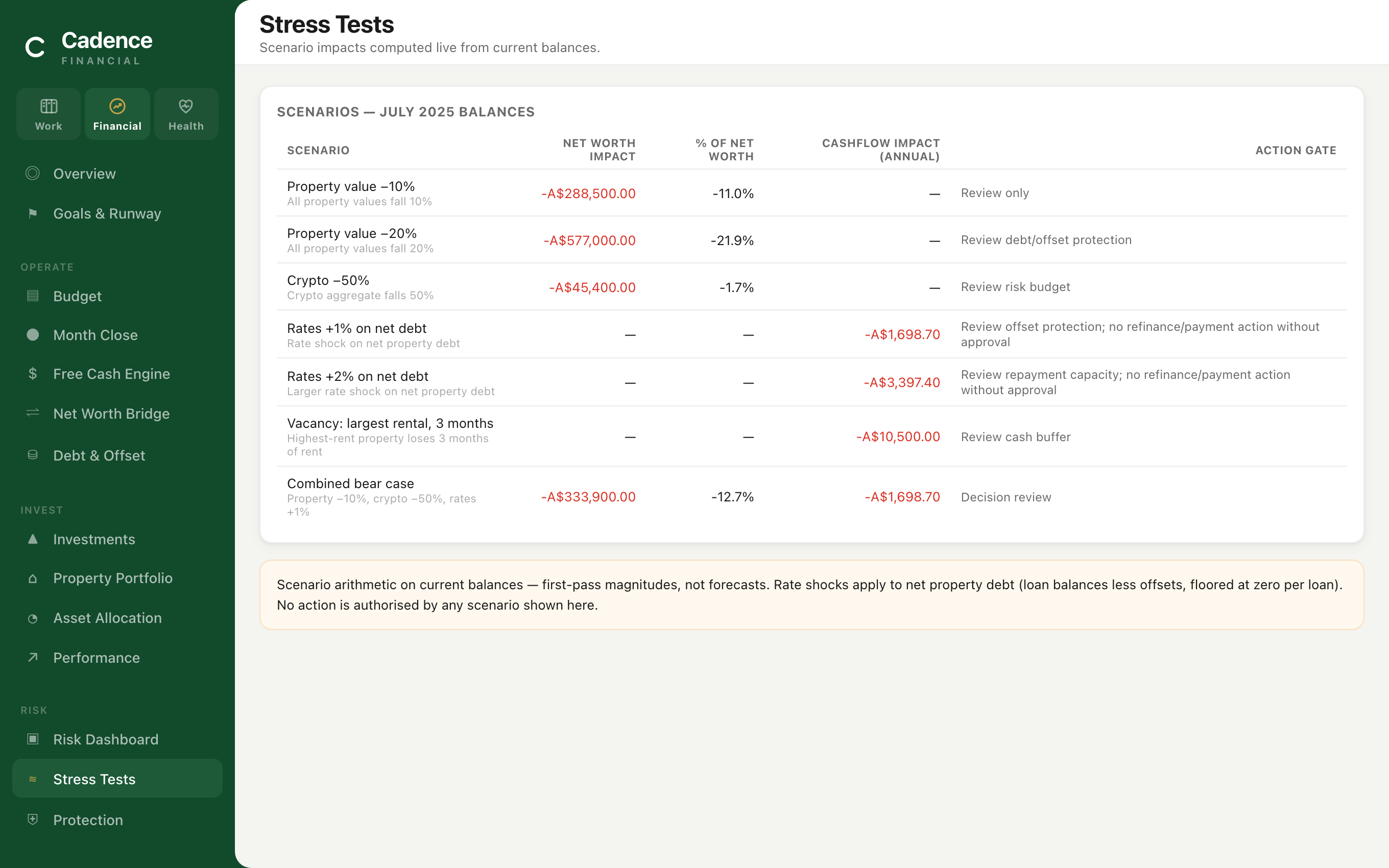Open the Risk Dashboard
Image resolution: width=1389 pixels, height=868 pixels.
tap(117, 739)
